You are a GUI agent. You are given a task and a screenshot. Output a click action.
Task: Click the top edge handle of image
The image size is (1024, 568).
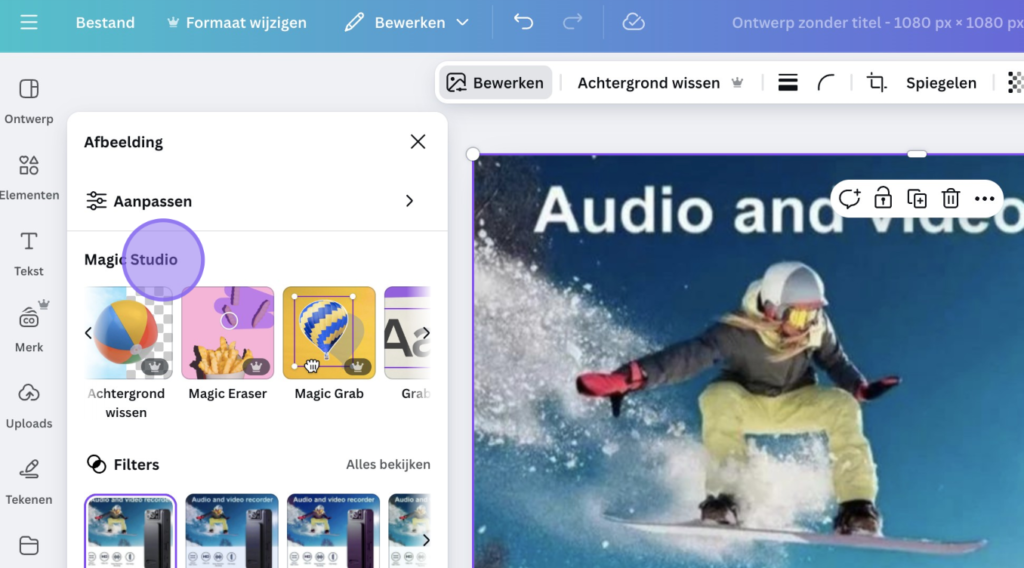[917, 154]
